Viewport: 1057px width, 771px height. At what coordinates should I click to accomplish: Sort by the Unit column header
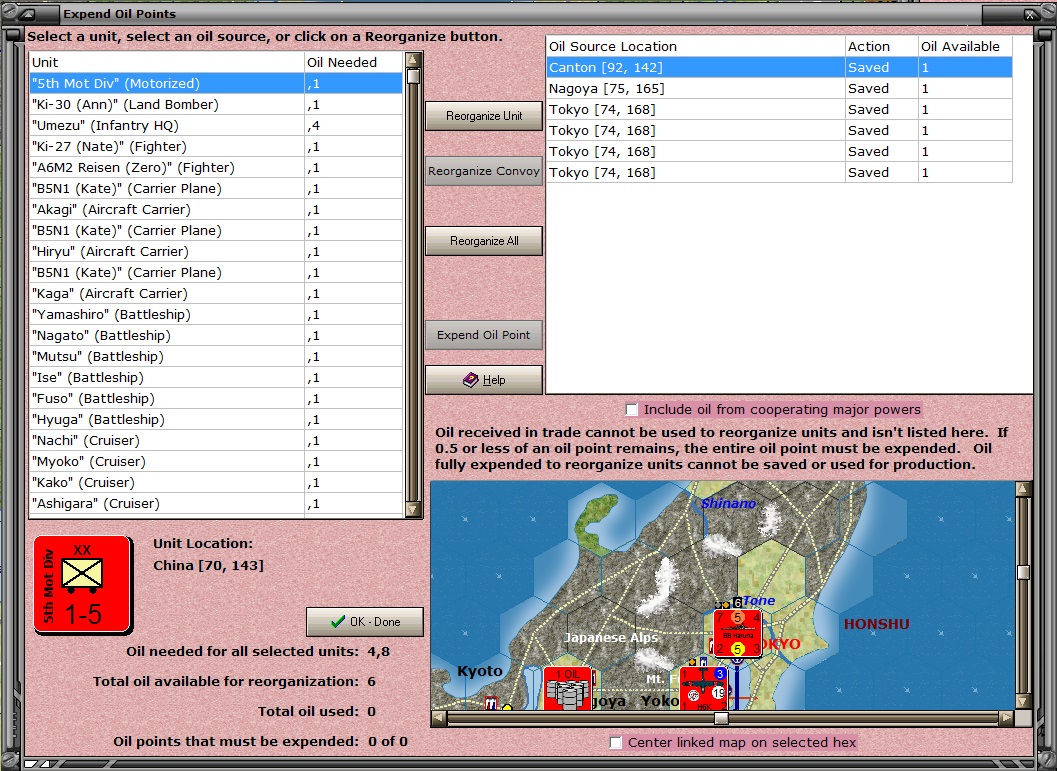pos(167,63)
